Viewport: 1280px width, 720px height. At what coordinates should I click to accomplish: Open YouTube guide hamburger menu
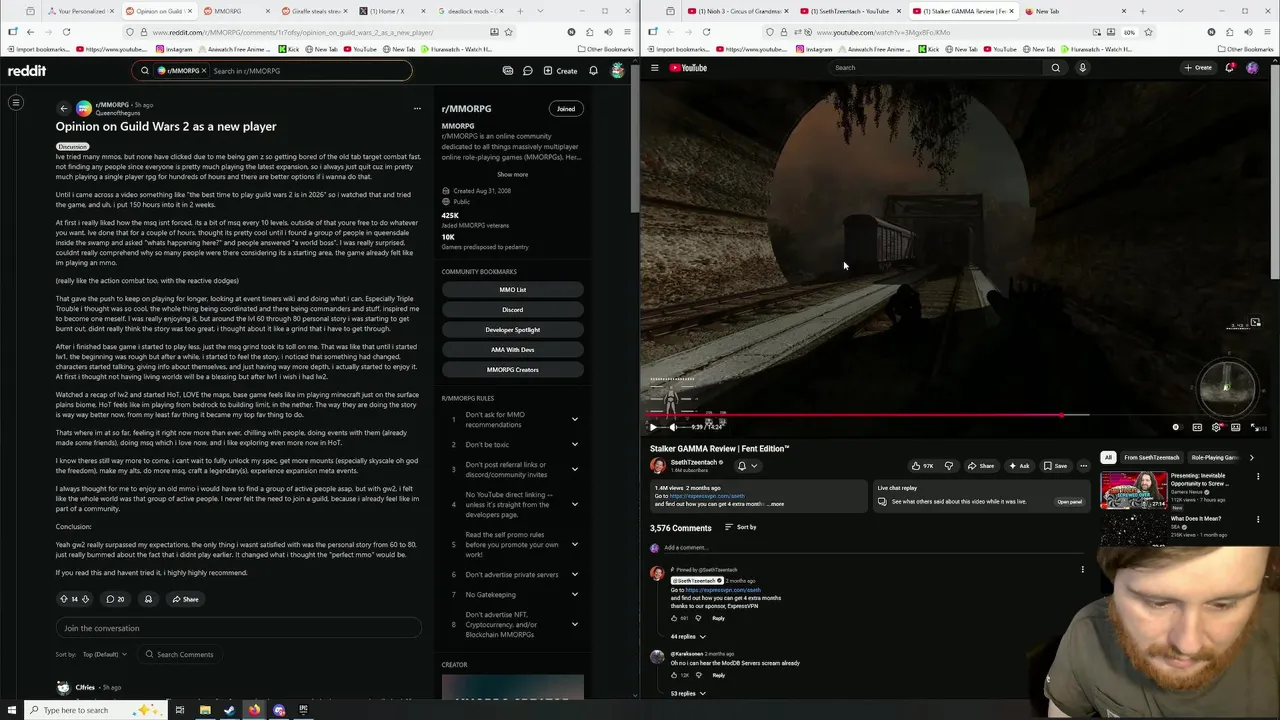pos(655,68)
